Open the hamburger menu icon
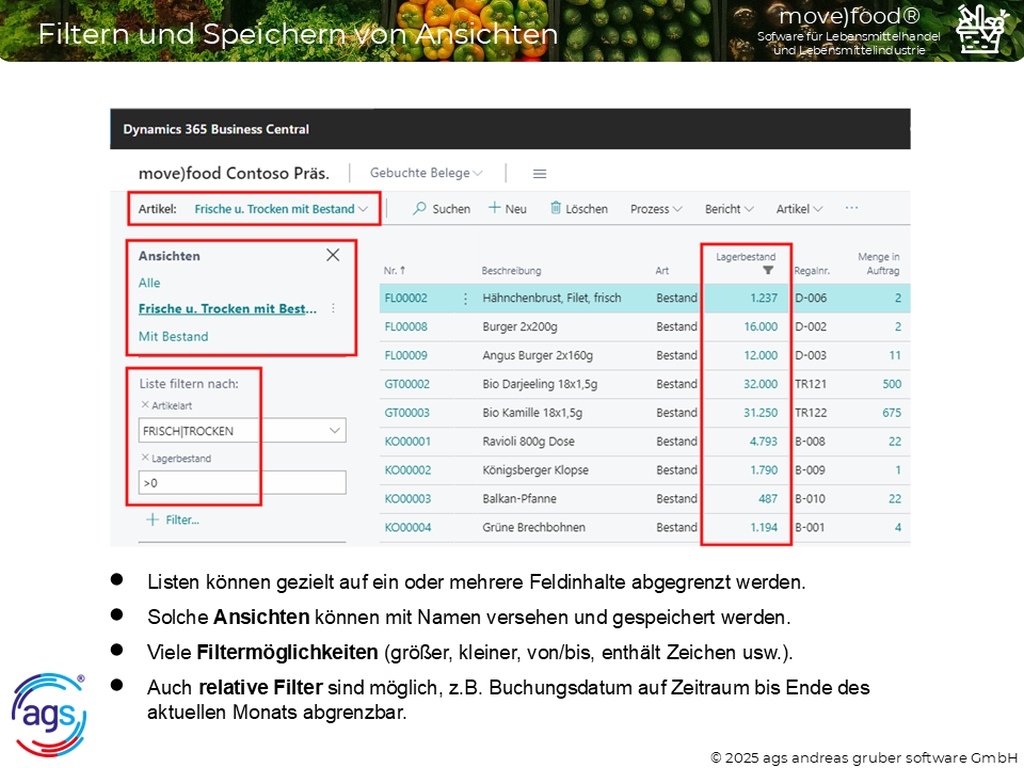 tap(539, 174)
